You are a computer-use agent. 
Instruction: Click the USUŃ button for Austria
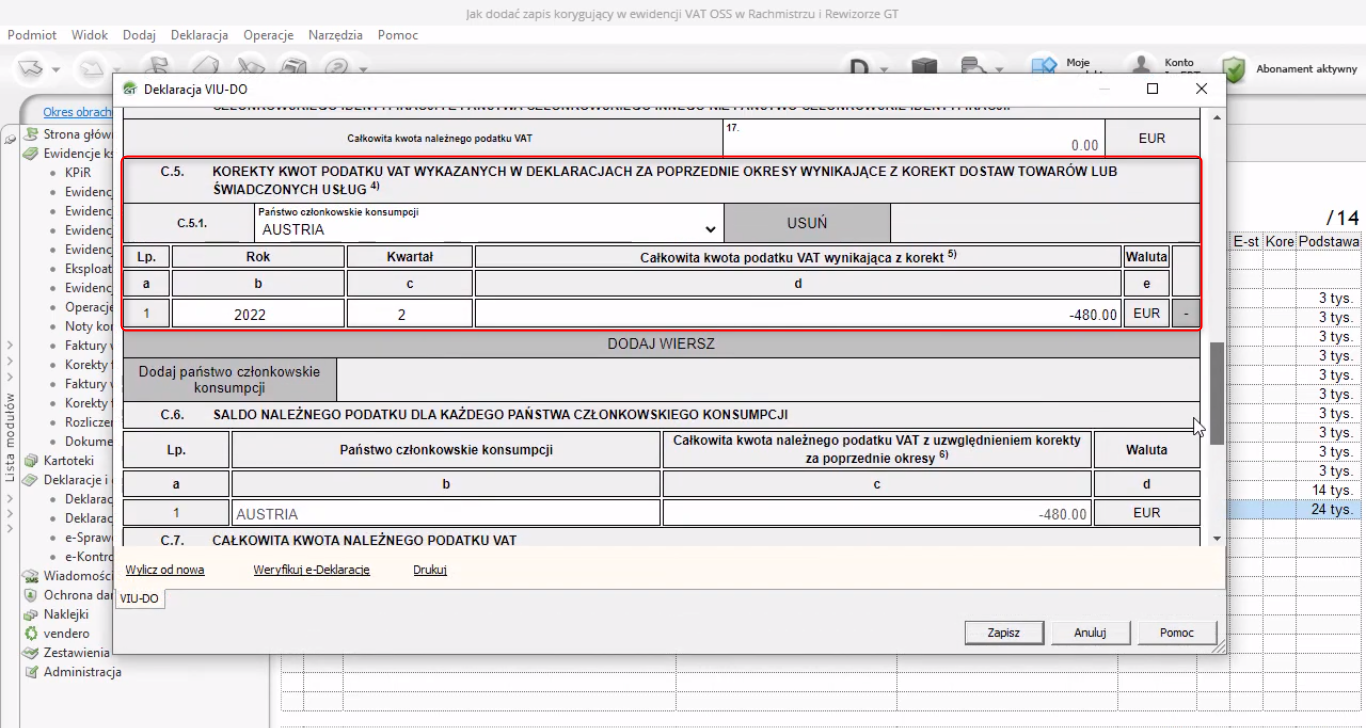click(x=806, y=223)
